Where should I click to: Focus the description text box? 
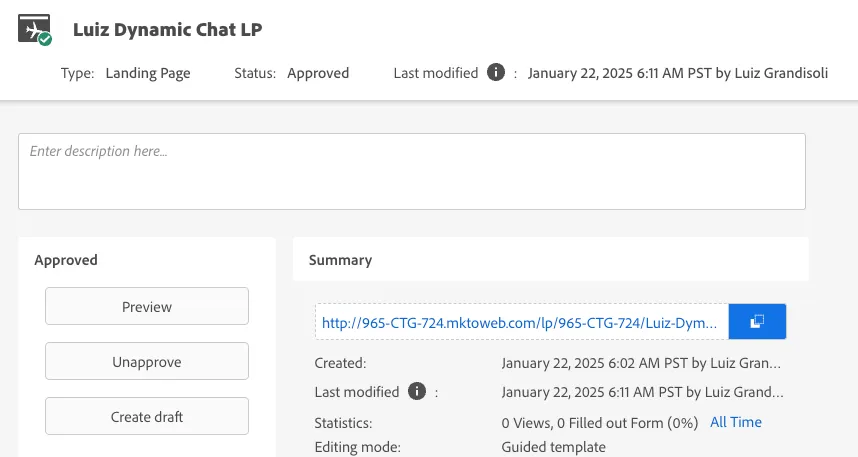411,171
